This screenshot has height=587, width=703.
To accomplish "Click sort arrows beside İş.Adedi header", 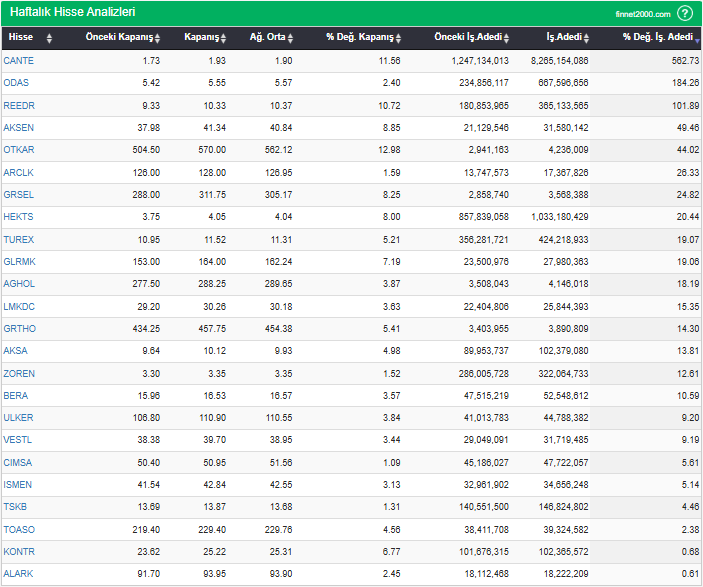I will tap(585, 38).
